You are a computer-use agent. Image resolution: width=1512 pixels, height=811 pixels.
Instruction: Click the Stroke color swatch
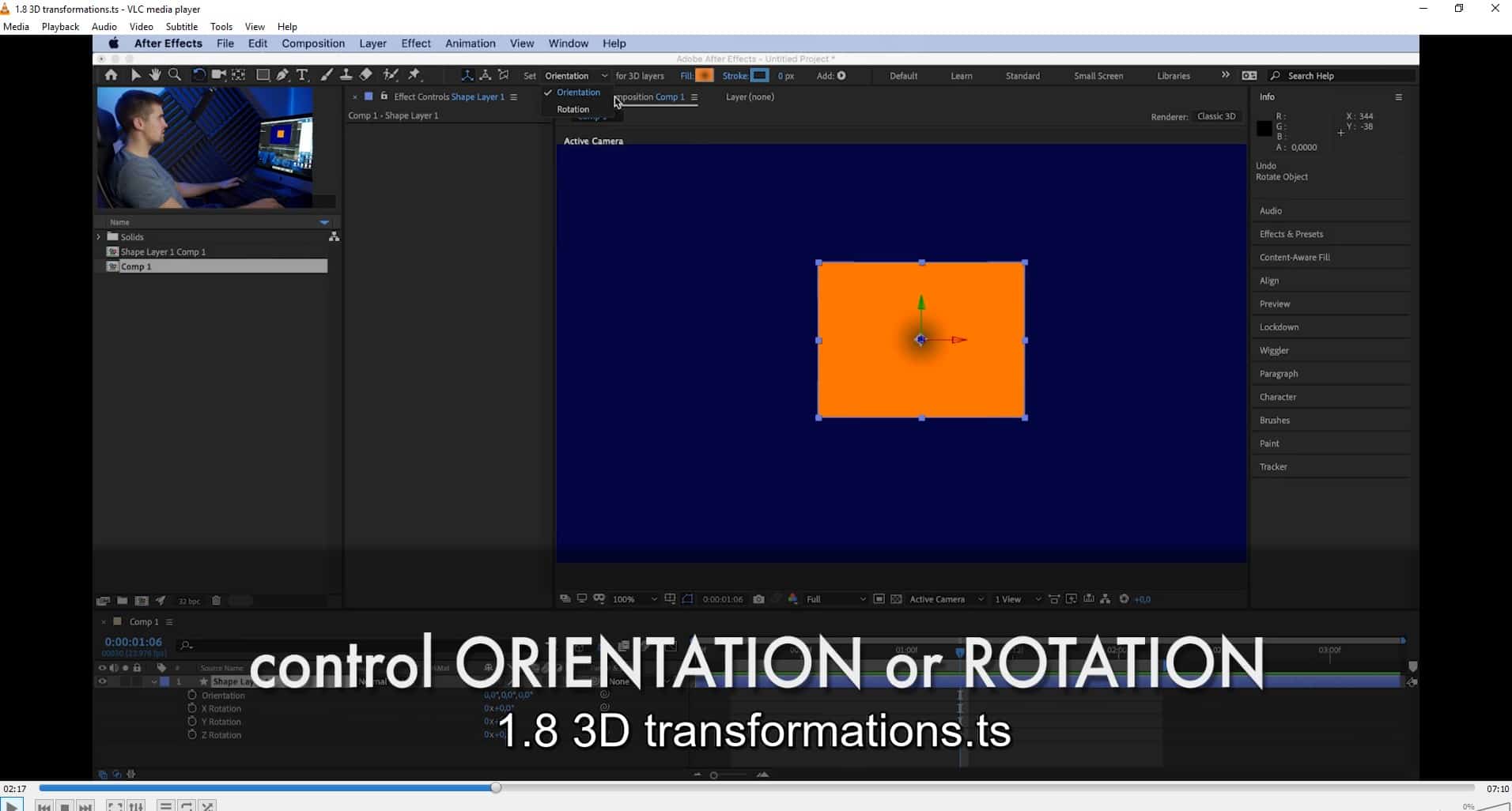(759, 76)
